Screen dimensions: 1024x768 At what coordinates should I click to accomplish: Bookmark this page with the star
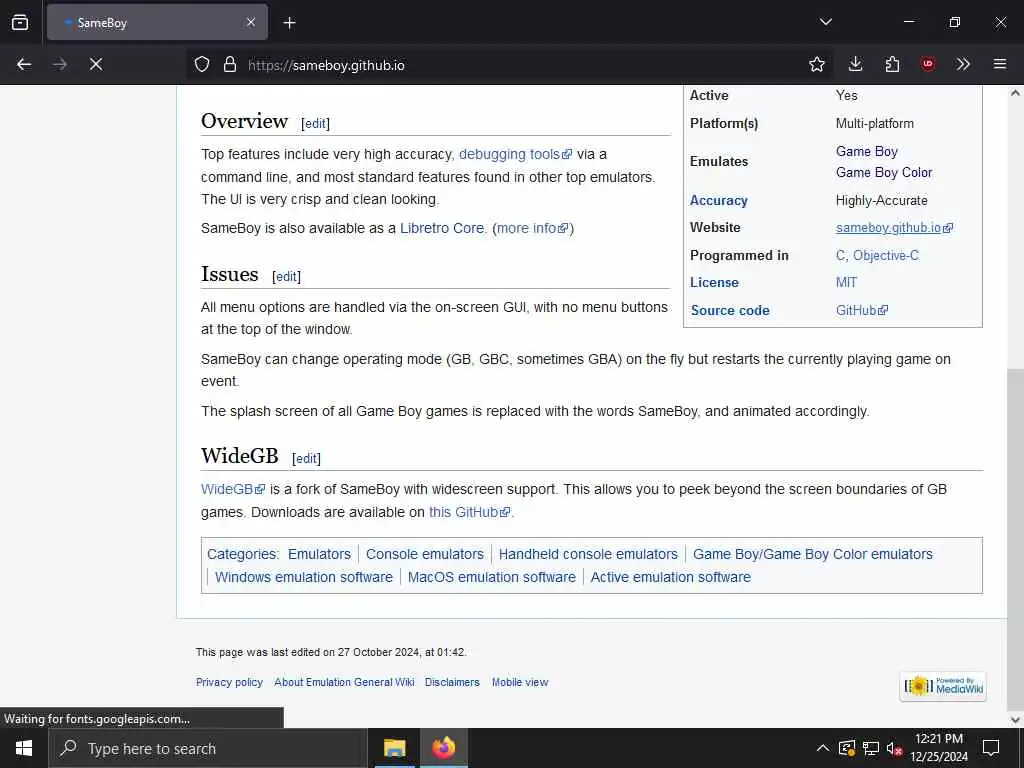click(816, 64)
